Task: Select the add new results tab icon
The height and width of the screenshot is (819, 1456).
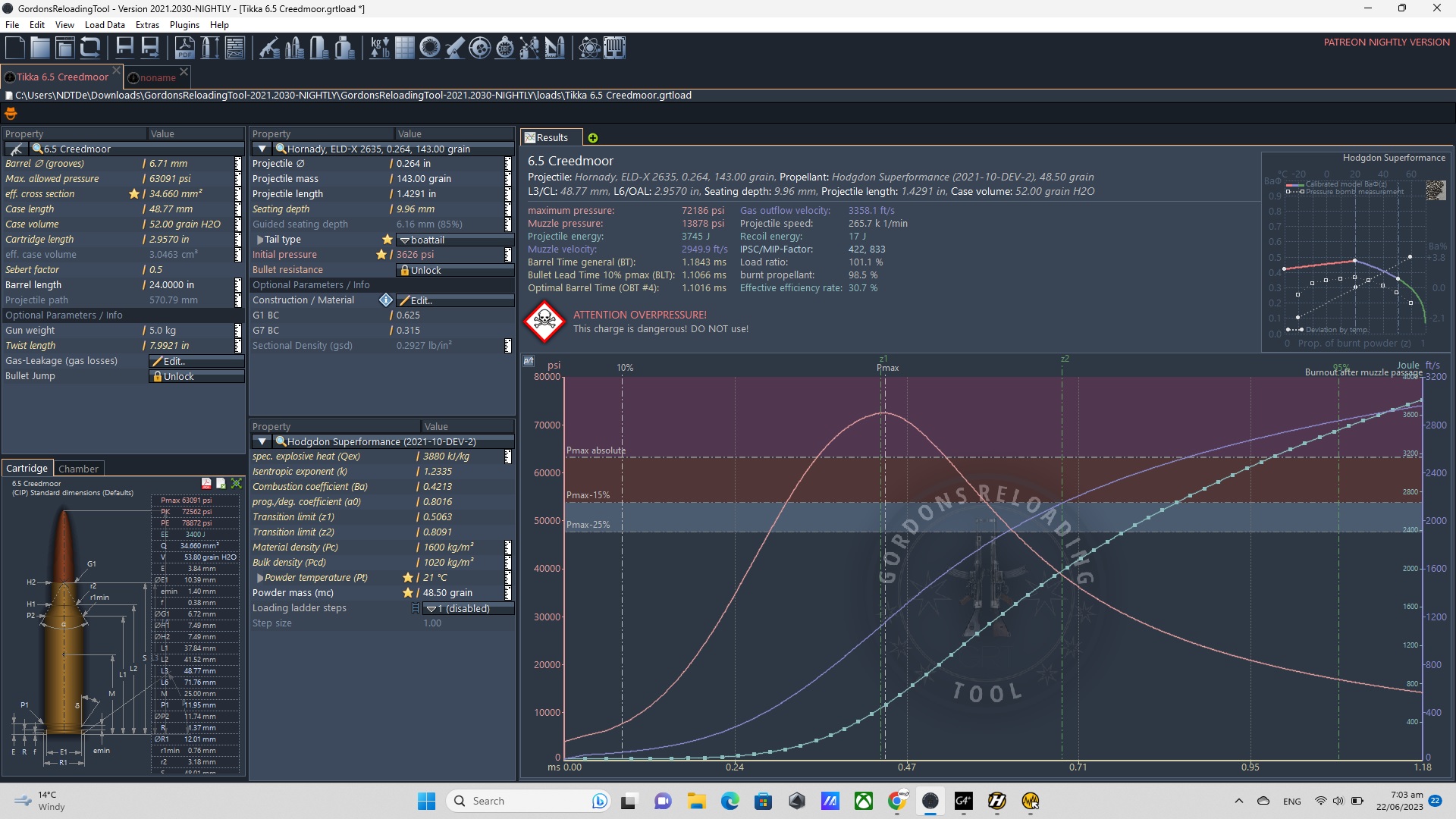Action: pos(591,137)
